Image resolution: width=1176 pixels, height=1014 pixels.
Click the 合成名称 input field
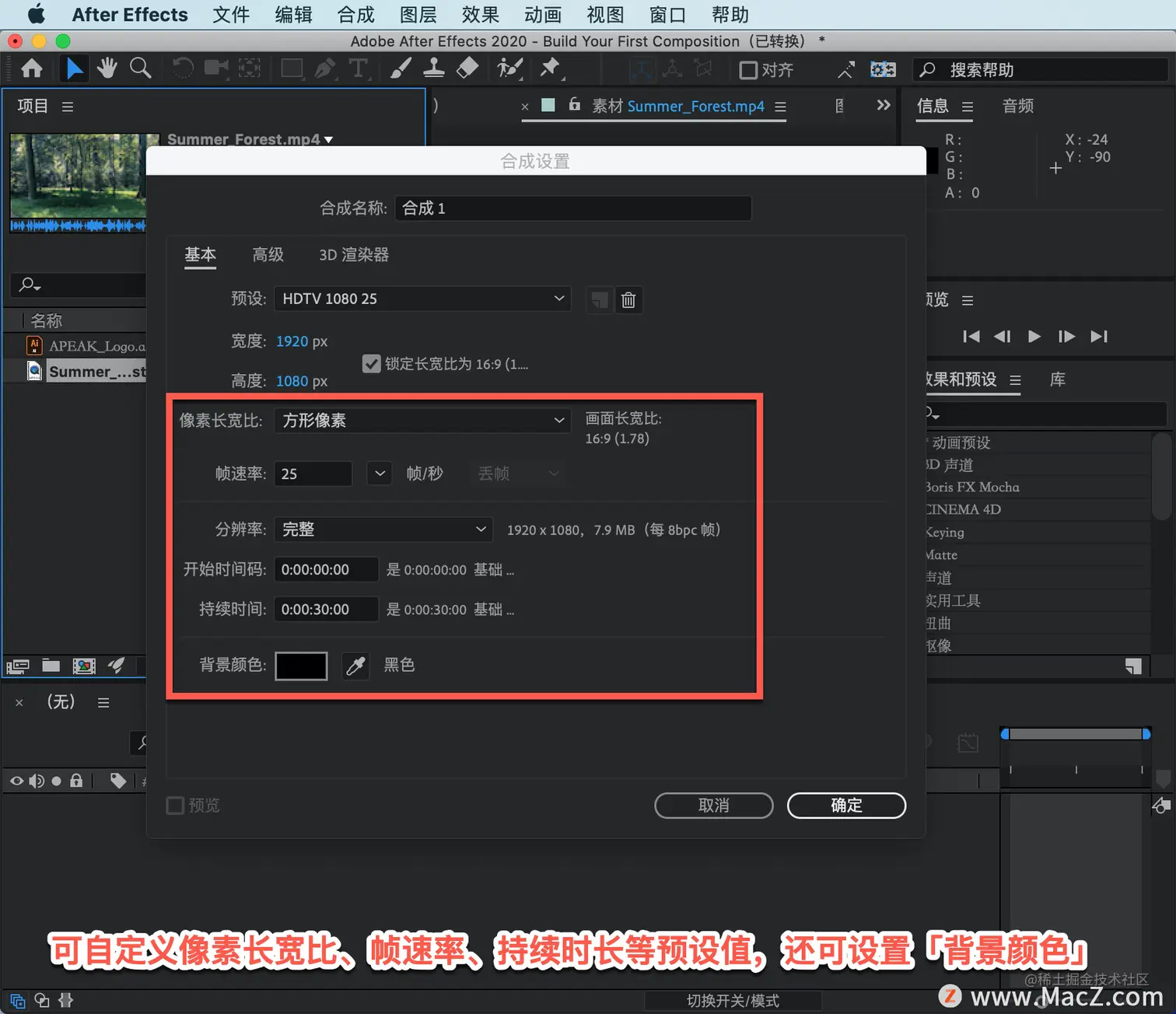click(573, 208)
